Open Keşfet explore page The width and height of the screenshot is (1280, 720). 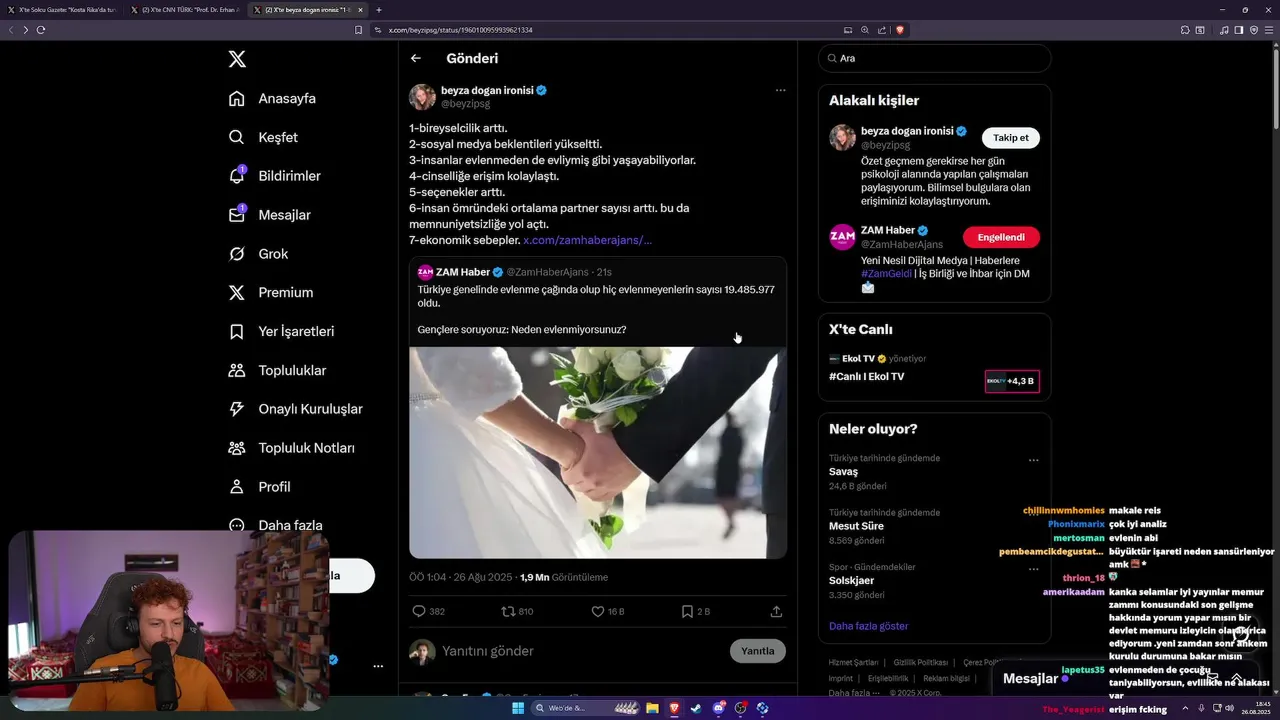pos(263,137)
